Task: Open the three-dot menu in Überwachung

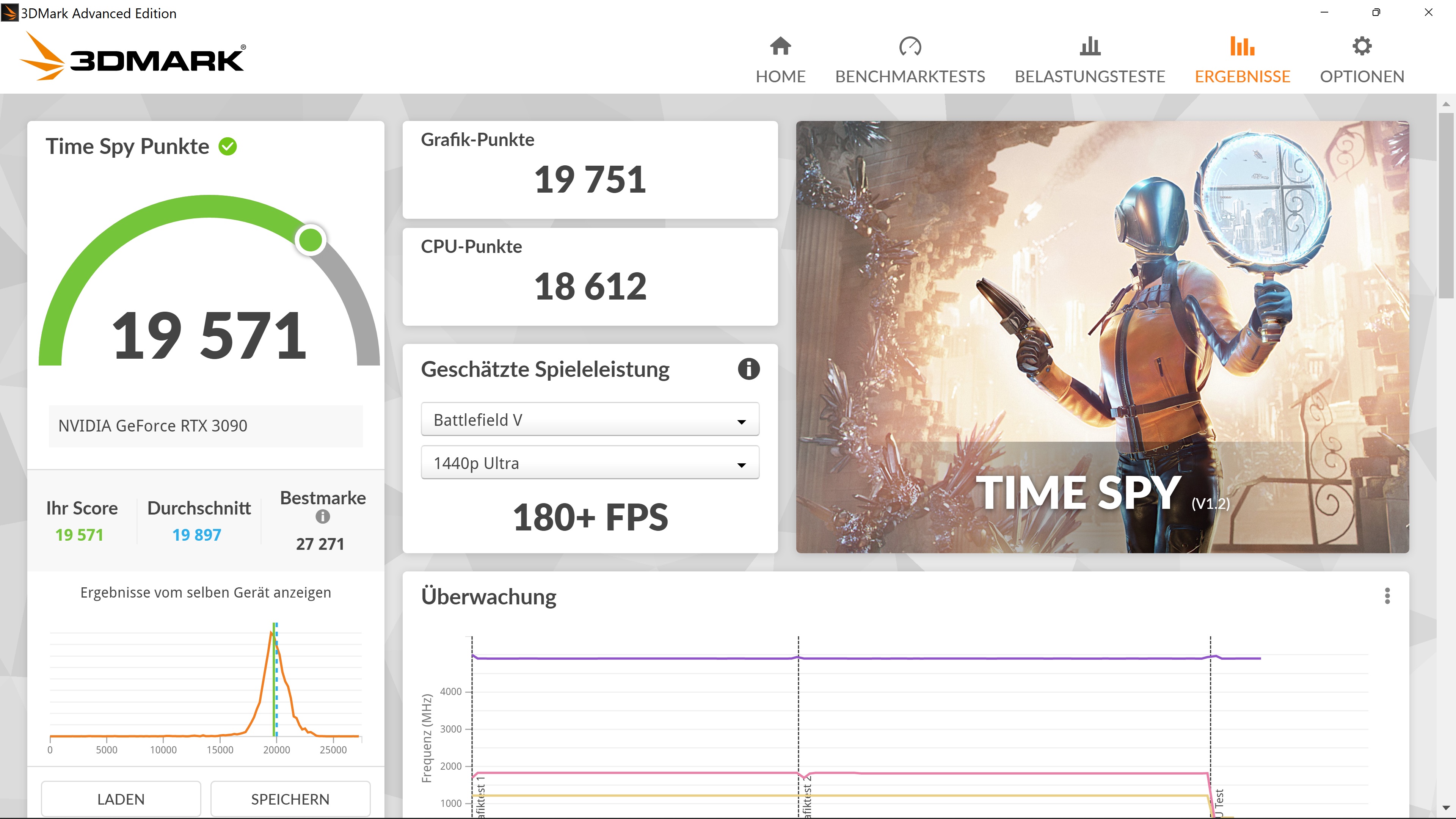Action: click(x=1387, y=596)
